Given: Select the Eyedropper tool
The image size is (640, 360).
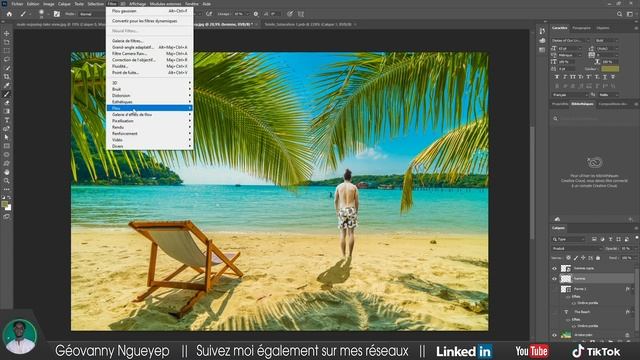Looking at the screenshot, I should pos(7,85).
